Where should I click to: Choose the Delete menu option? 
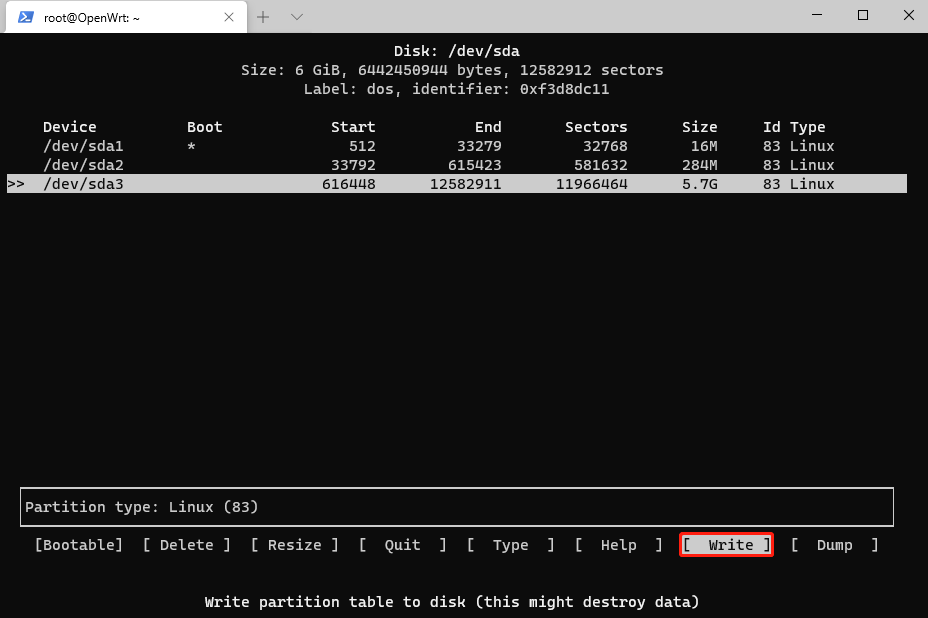[x=187, y=545]
